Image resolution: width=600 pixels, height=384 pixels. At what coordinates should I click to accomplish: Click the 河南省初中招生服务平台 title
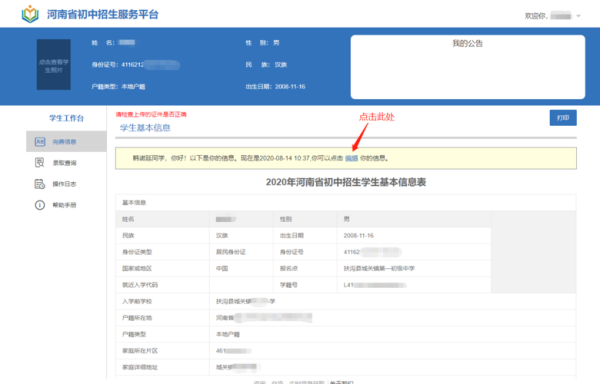[x=103, y=15]
